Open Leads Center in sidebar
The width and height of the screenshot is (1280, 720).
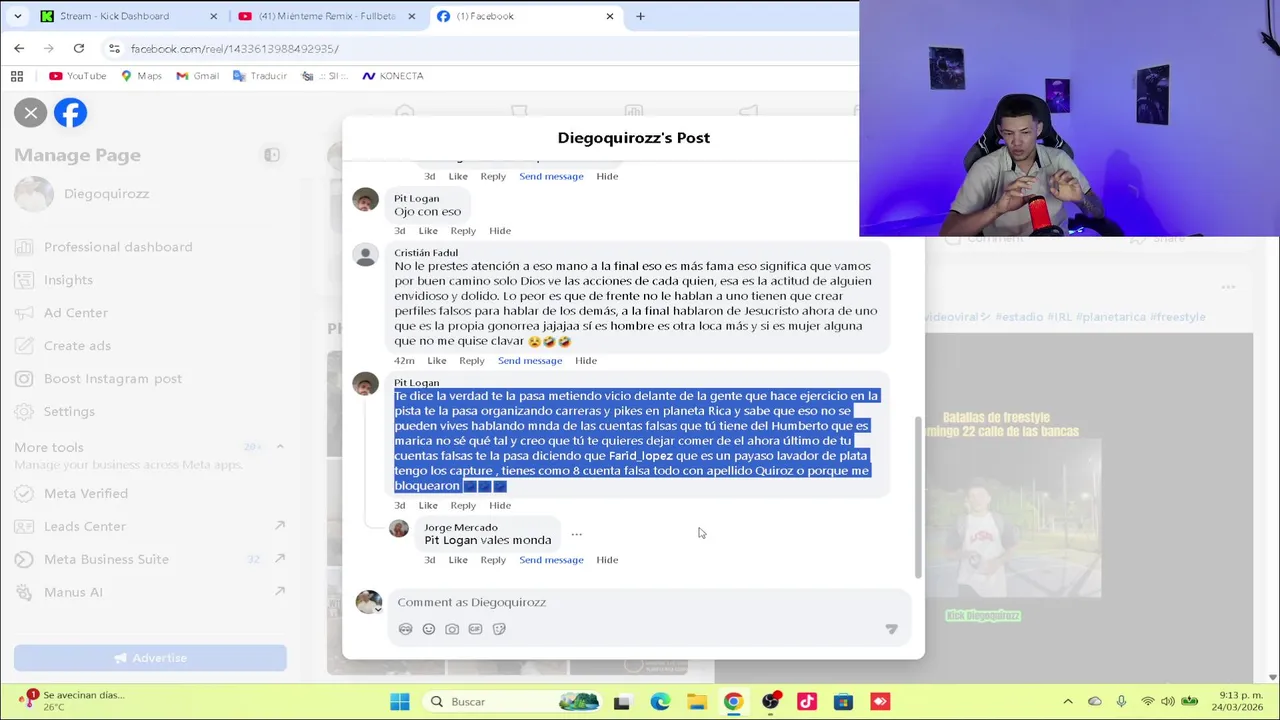click(84, 527)
